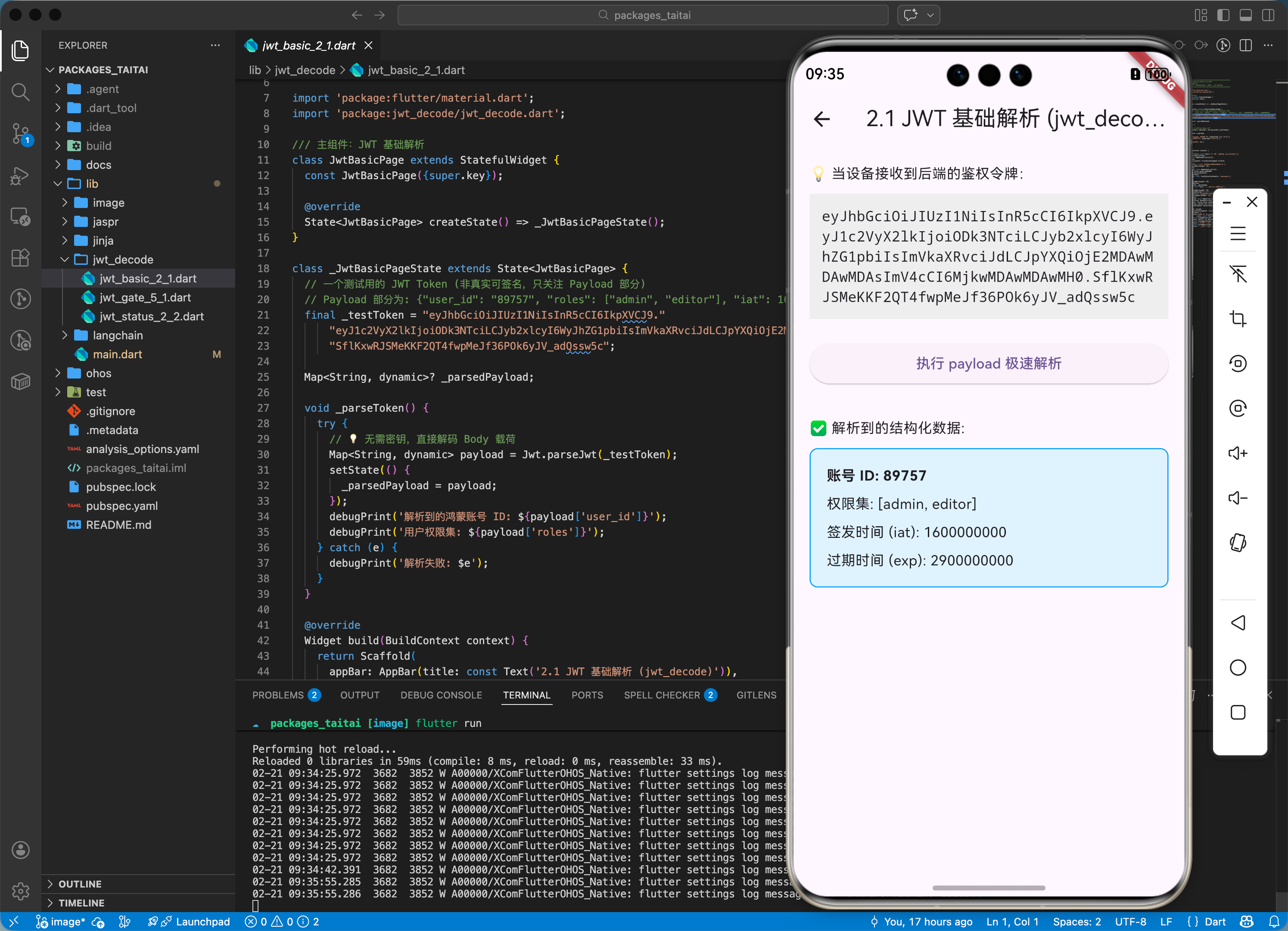Open jwt_gate_5_1.dart file
Screen dimensions: 1288x931
[145, 298]
